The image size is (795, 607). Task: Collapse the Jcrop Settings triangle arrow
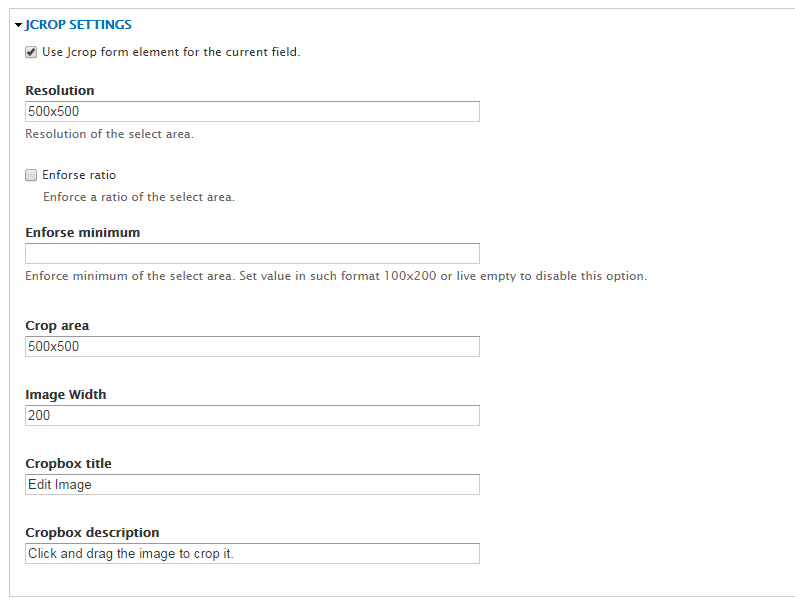coord(18,25)
